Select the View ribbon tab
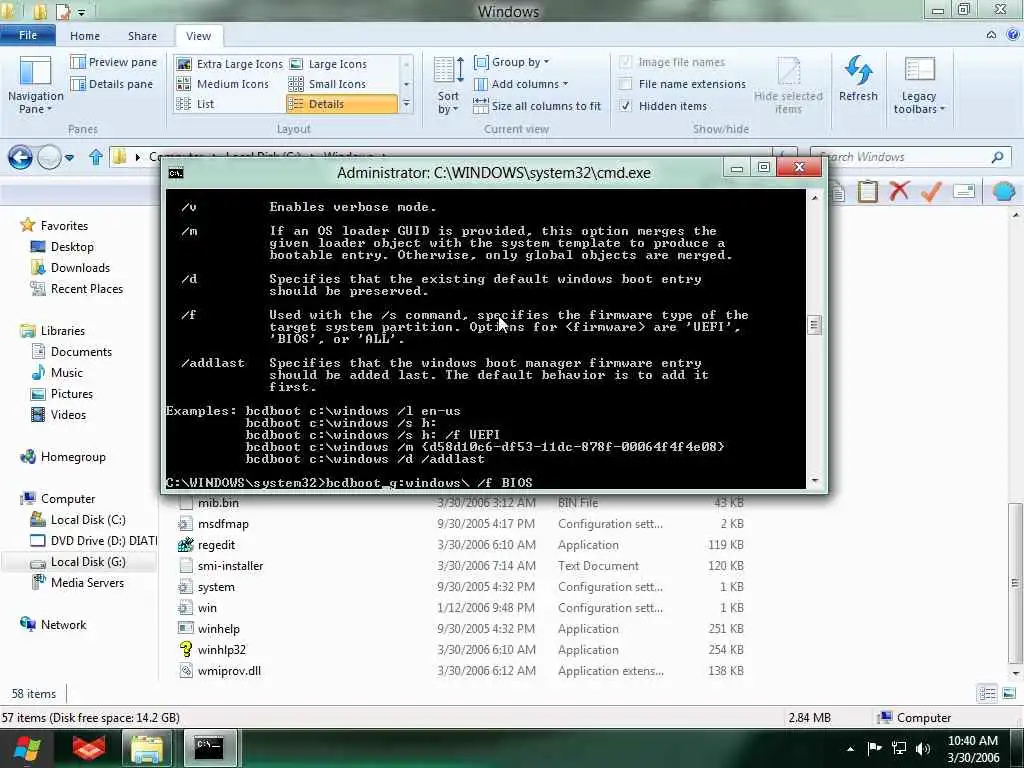This screenshot has width=1024, height=768. tap(199, 36)
